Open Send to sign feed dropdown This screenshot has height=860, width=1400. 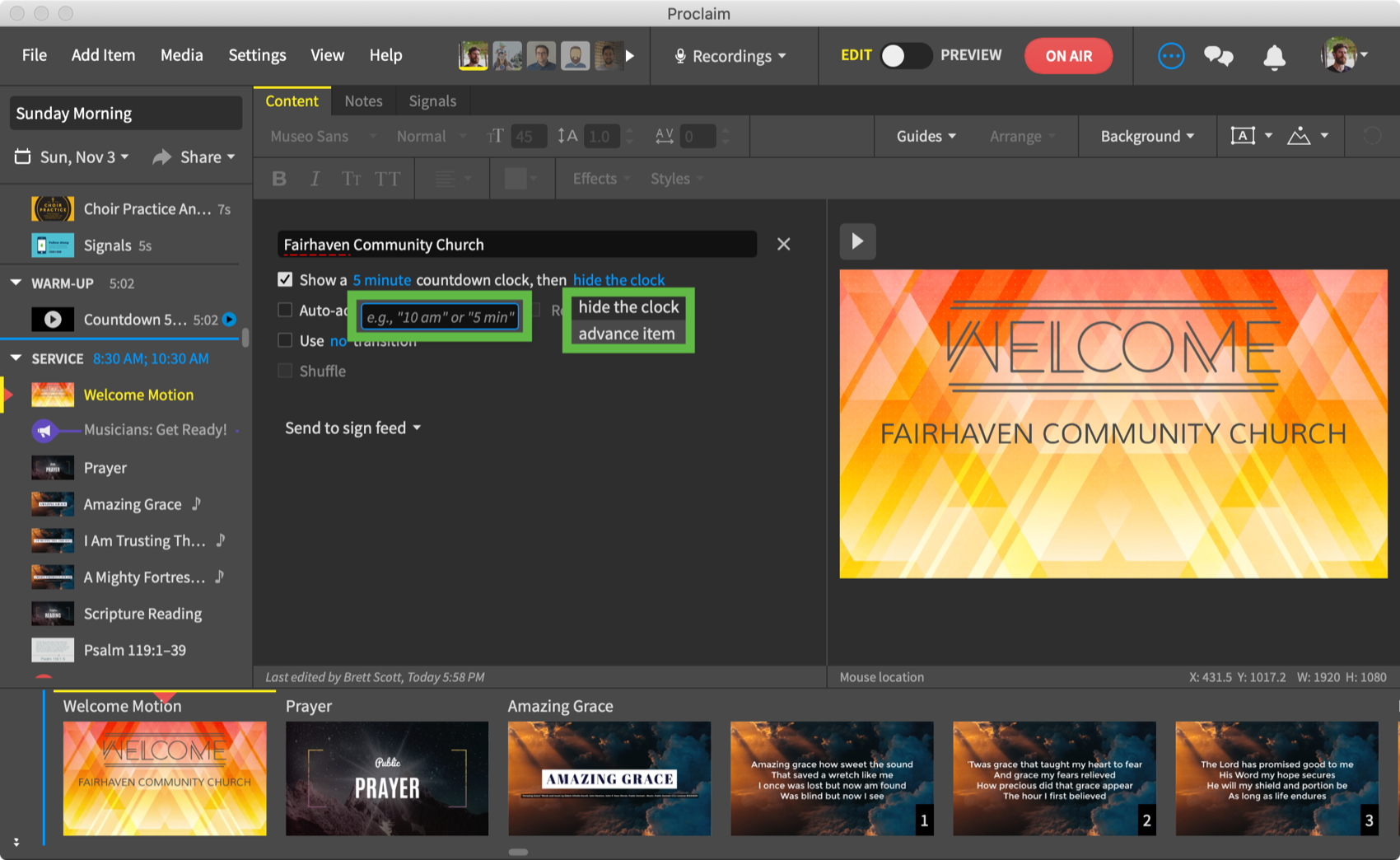click(353, 428)
